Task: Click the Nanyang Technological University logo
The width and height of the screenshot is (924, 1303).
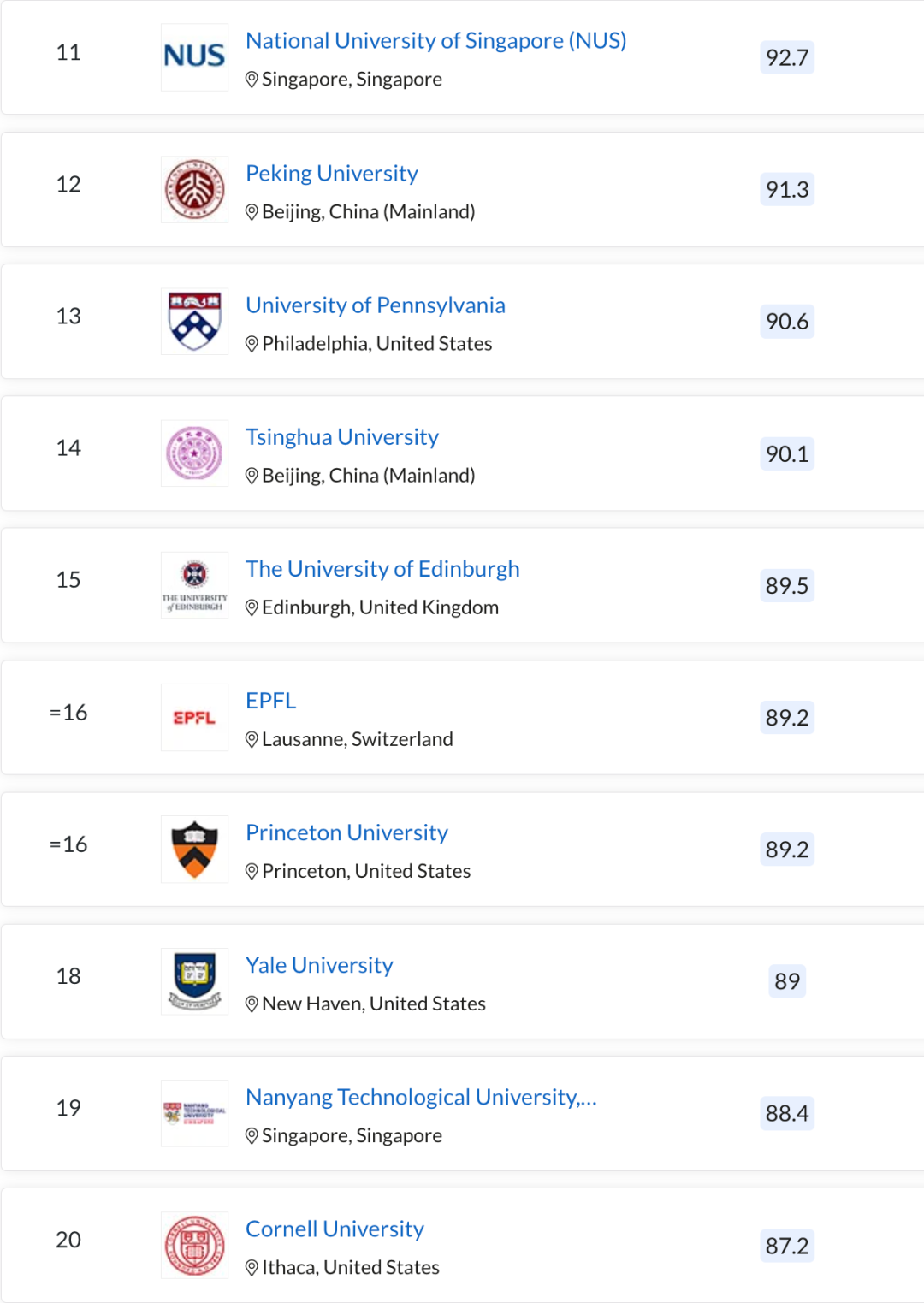Action: pyautogui.click(x=194, y=1112)
